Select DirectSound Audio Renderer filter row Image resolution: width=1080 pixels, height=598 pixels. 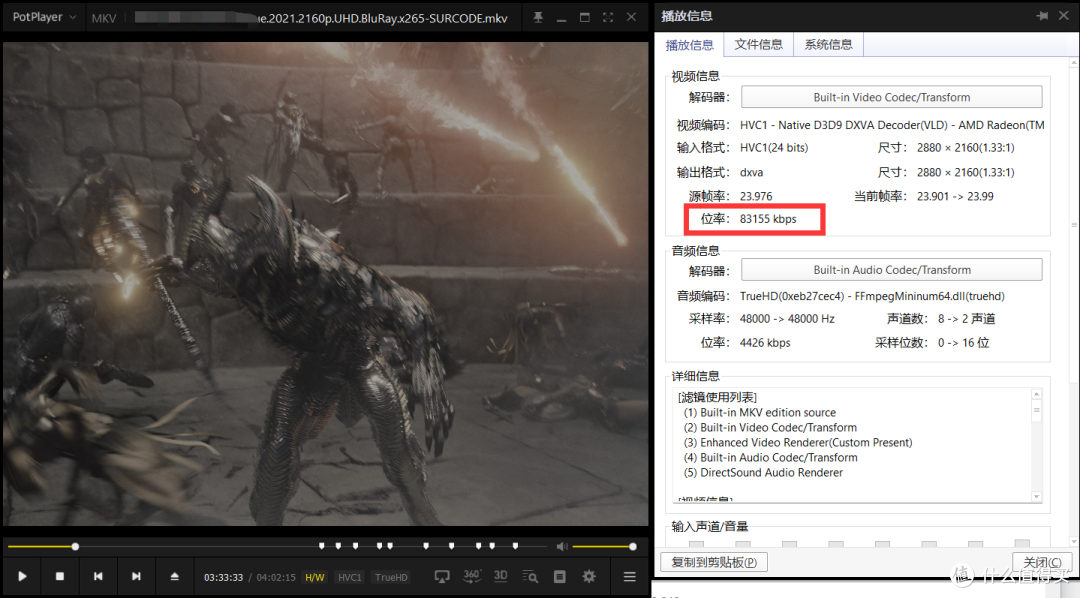point(762,473)
